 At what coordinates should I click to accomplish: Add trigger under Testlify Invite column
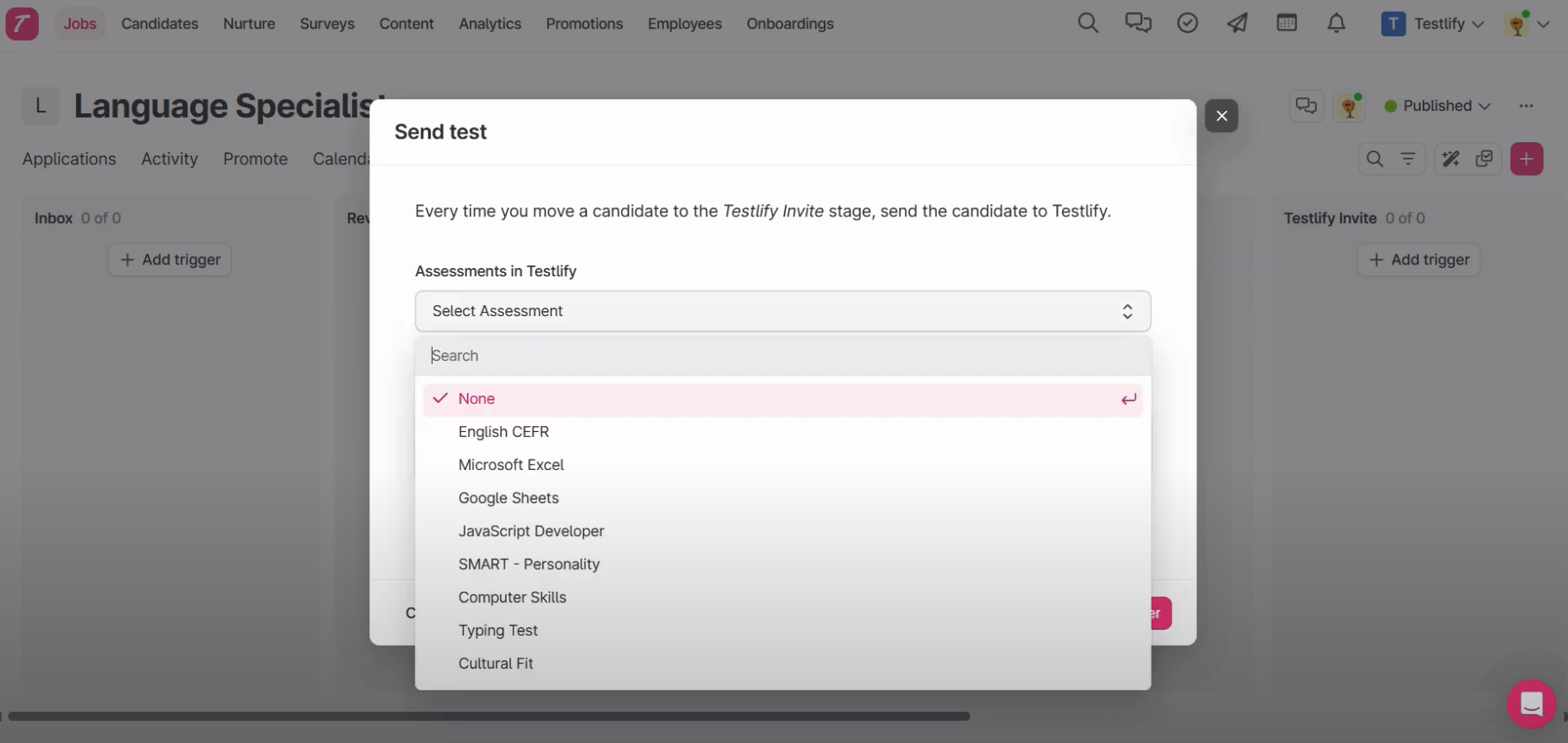coord(1418,260)
